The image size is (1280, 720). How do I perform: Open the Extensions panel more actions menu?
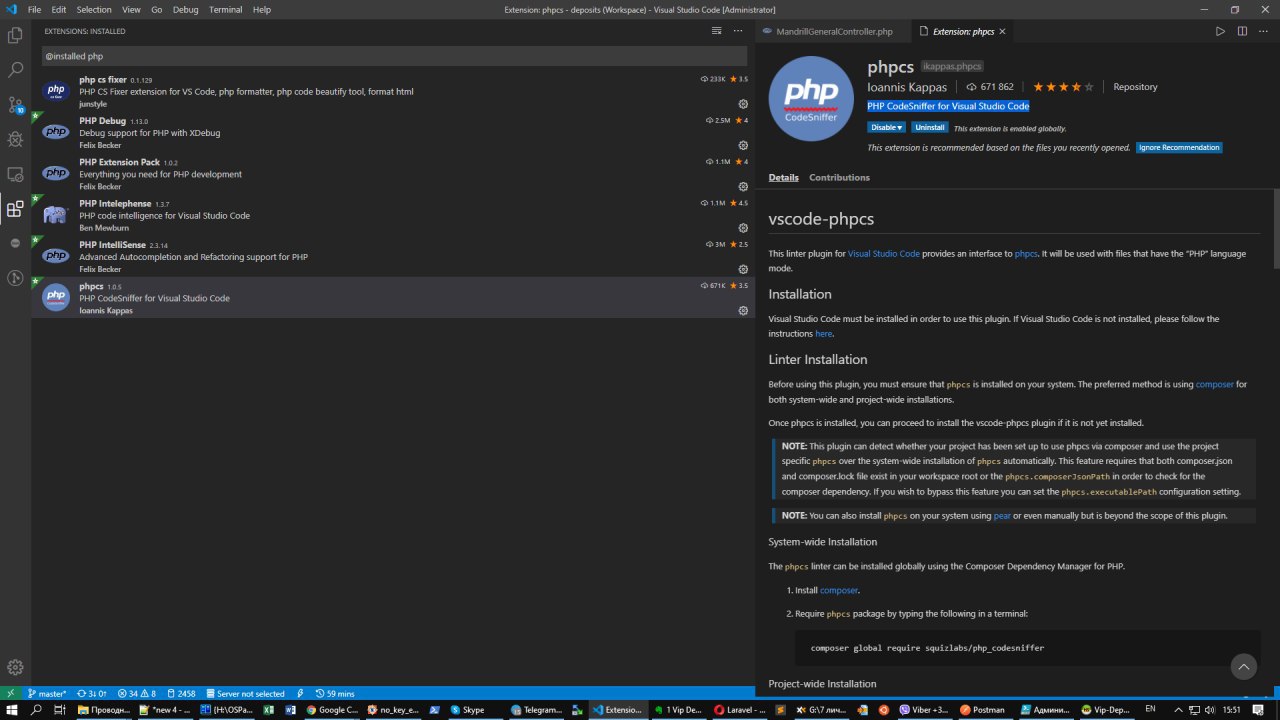pyautogui.click(x=737, y=31)
